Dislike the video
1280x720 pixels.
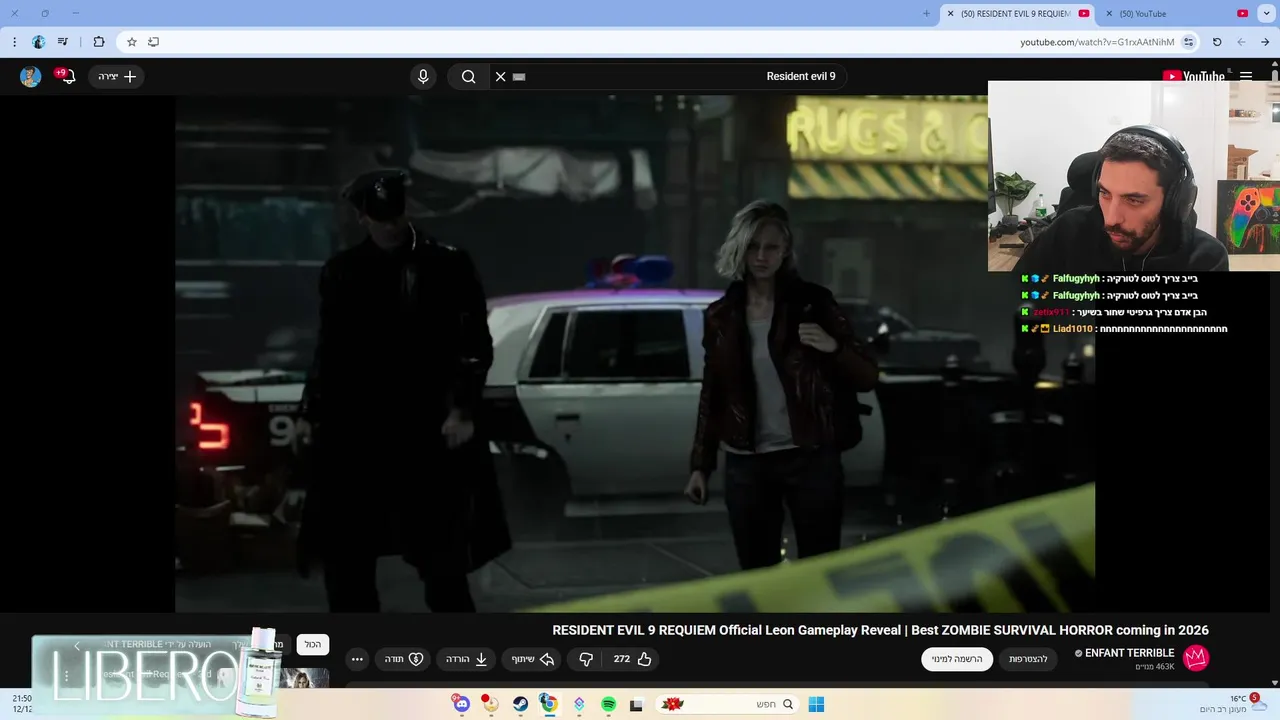586,659
